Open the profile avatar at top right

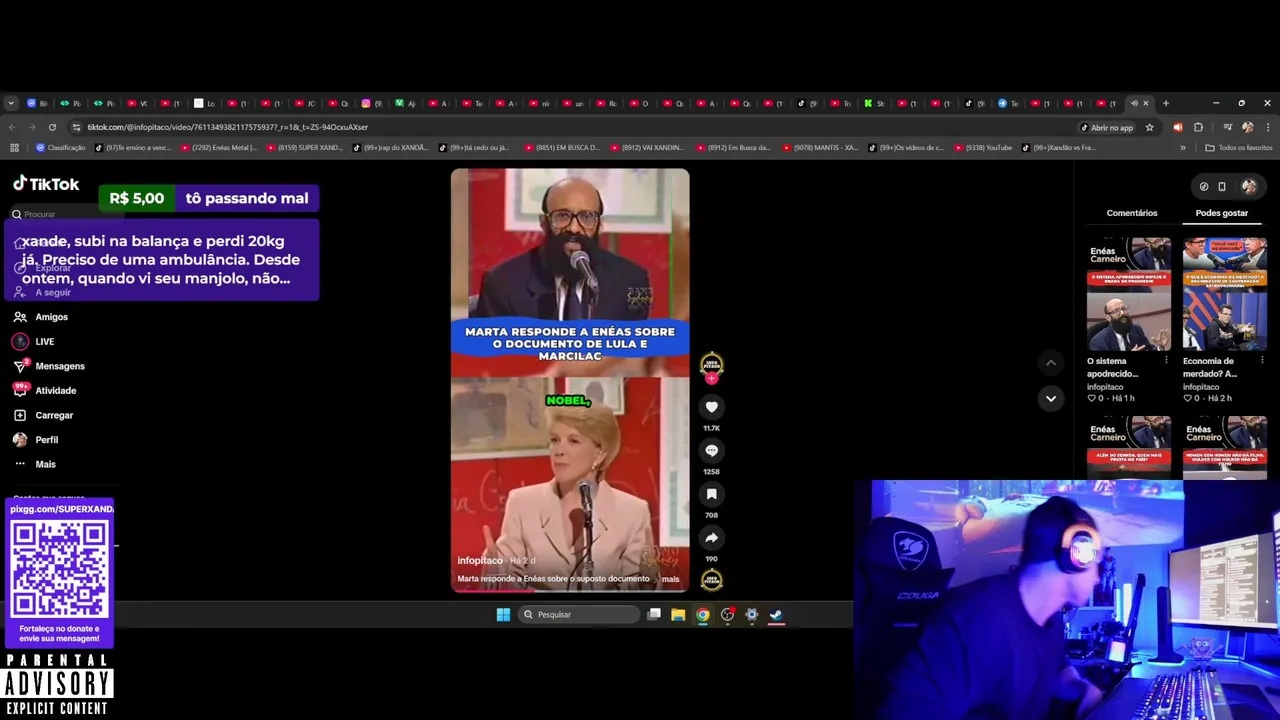pyautogui.click(x=1249, y=186)
